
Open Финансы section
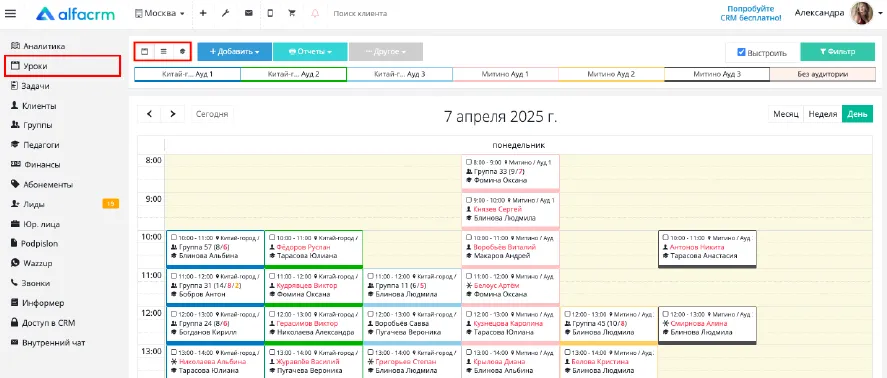click(36, 165)
